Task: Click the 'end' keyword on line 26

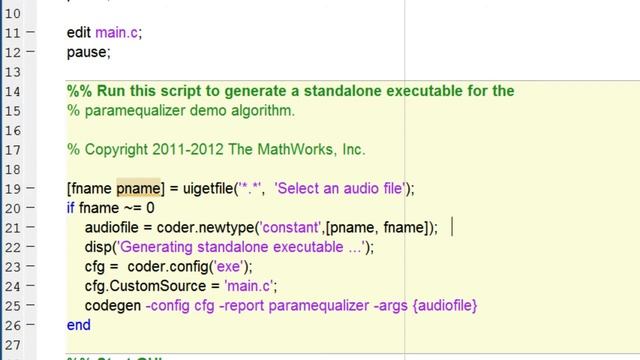Action: (79, 325)
